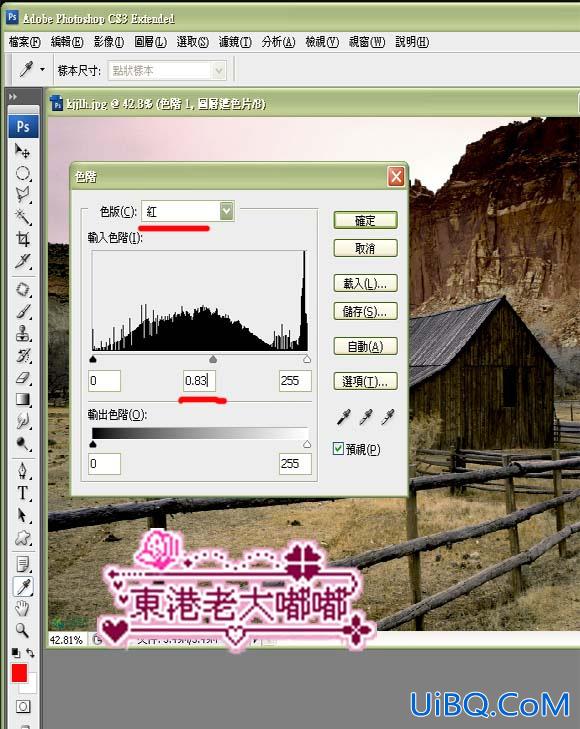Select the Gradient tool

[x=22, y=399]
